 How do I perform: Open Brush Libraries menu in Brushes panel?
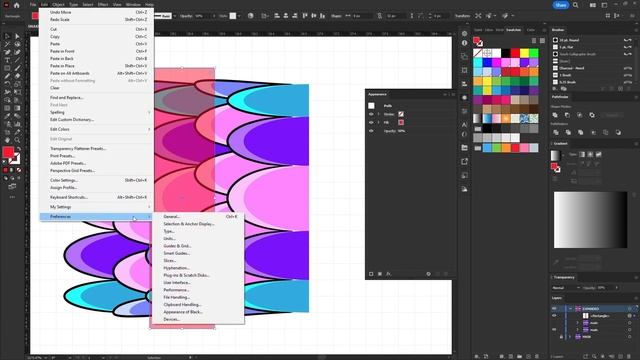click(555, 89)
